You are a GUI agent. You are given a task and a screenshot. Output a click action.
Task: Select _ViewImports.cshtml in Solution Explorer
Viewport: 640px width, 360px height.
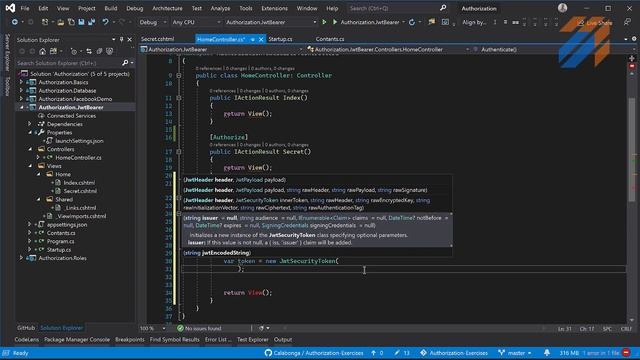[81, 216]
